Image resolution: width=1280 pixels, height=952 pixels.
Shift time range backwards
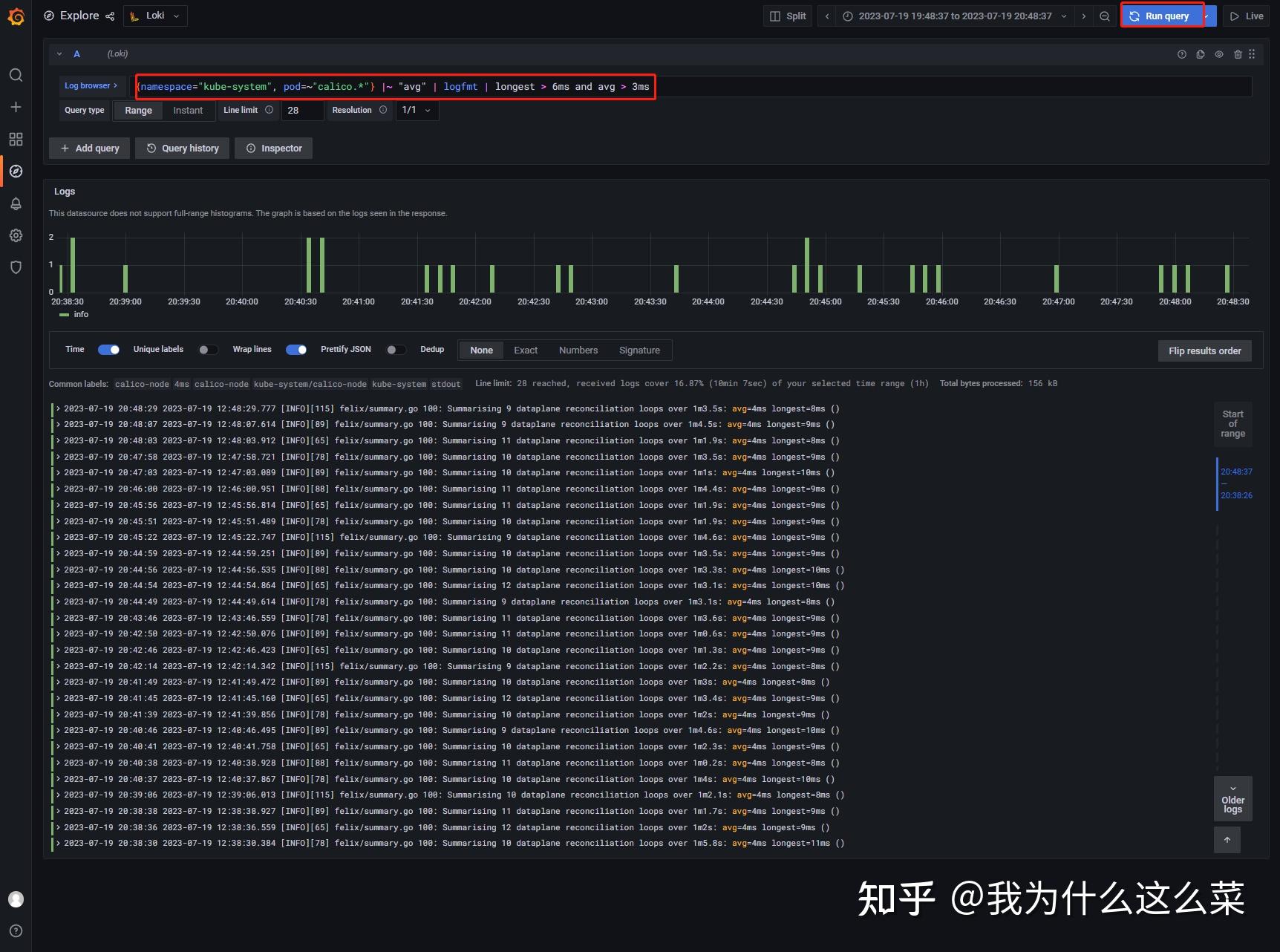pyautogui.click(x=827, y=16)
